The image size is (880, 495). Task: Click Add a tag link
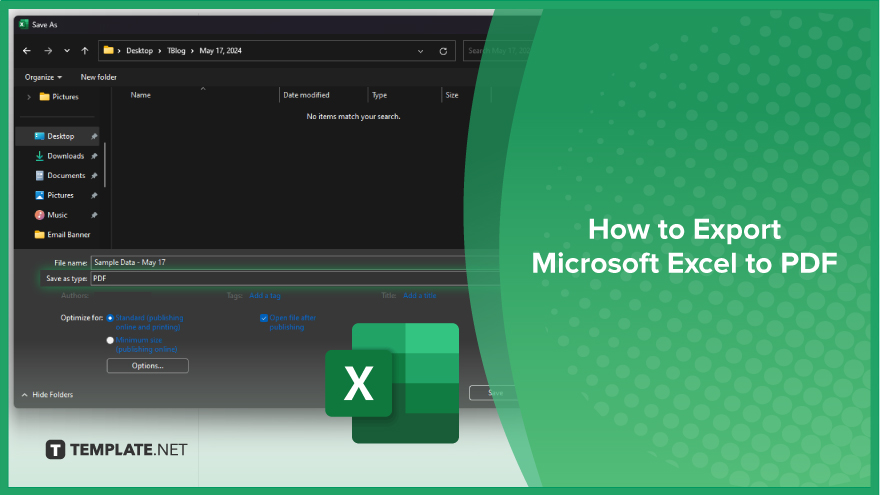coord(265,296)
